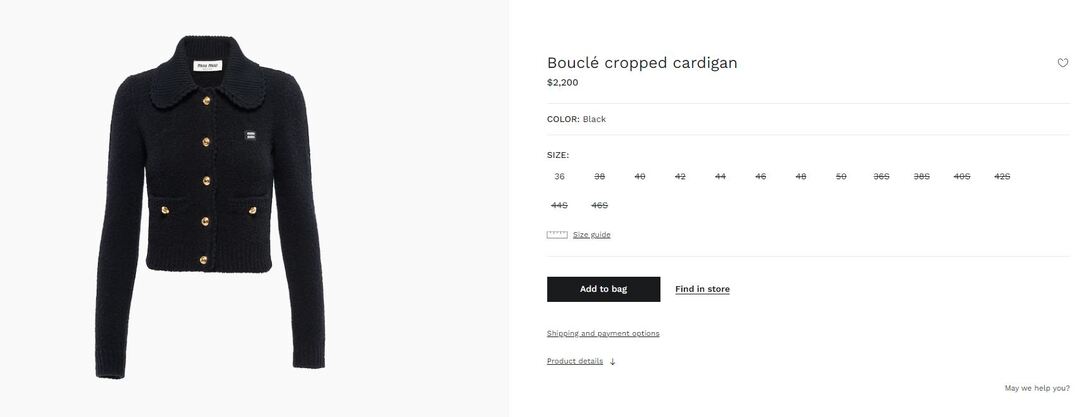Expand Product details section

pos(575,361)
